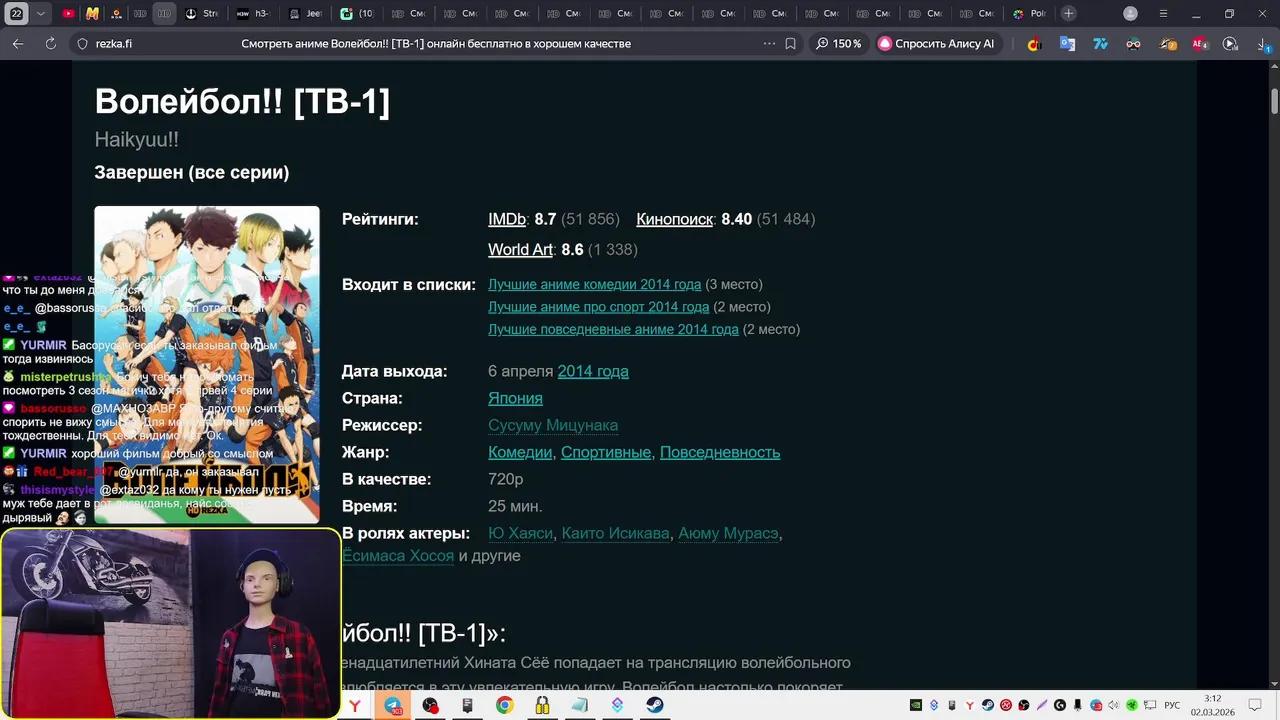Open actor Каито Исикава link
The image size is (1280, 720).
[616, 533]
